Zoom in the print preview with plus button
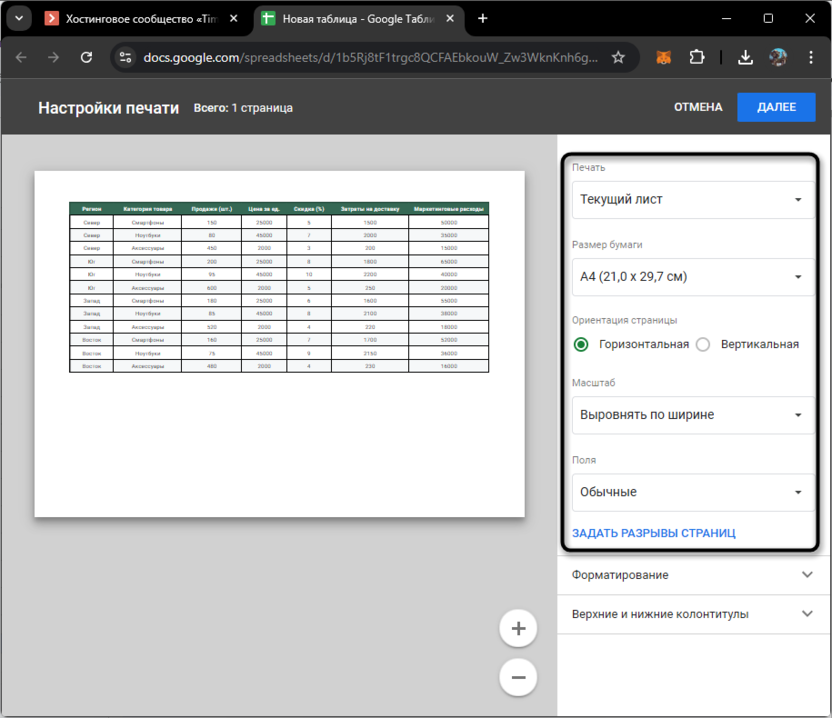 (518, 629)
